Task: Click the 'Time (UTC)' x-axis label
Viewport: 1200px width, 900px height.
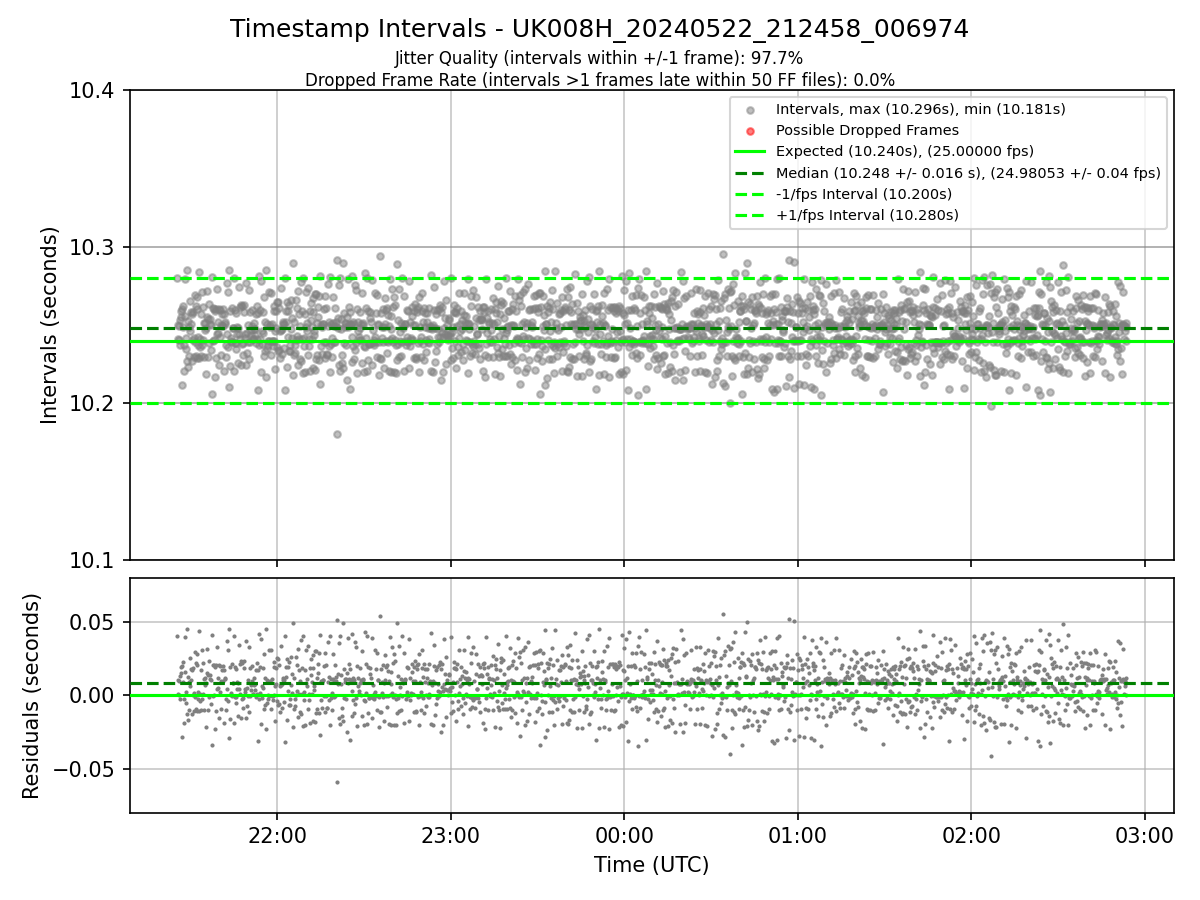Action: coord(651,865)
